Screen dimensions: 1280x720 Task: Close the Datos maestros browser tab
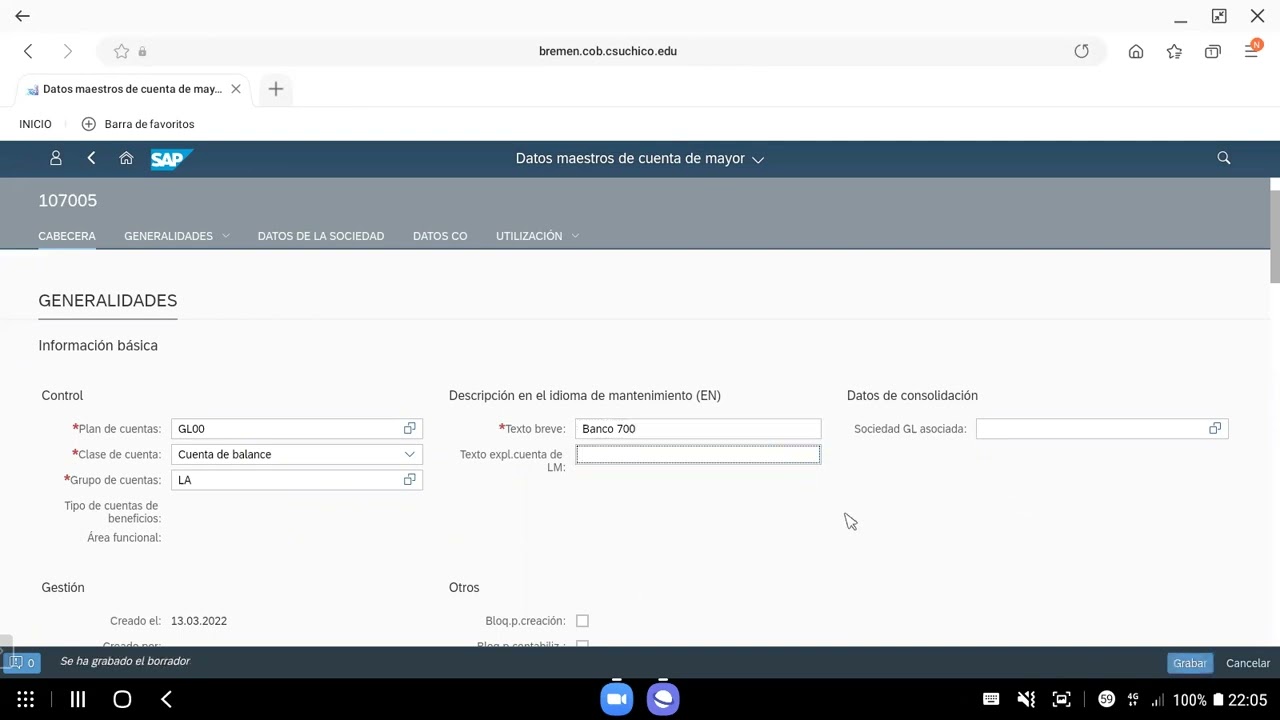[x=236, y=89]
